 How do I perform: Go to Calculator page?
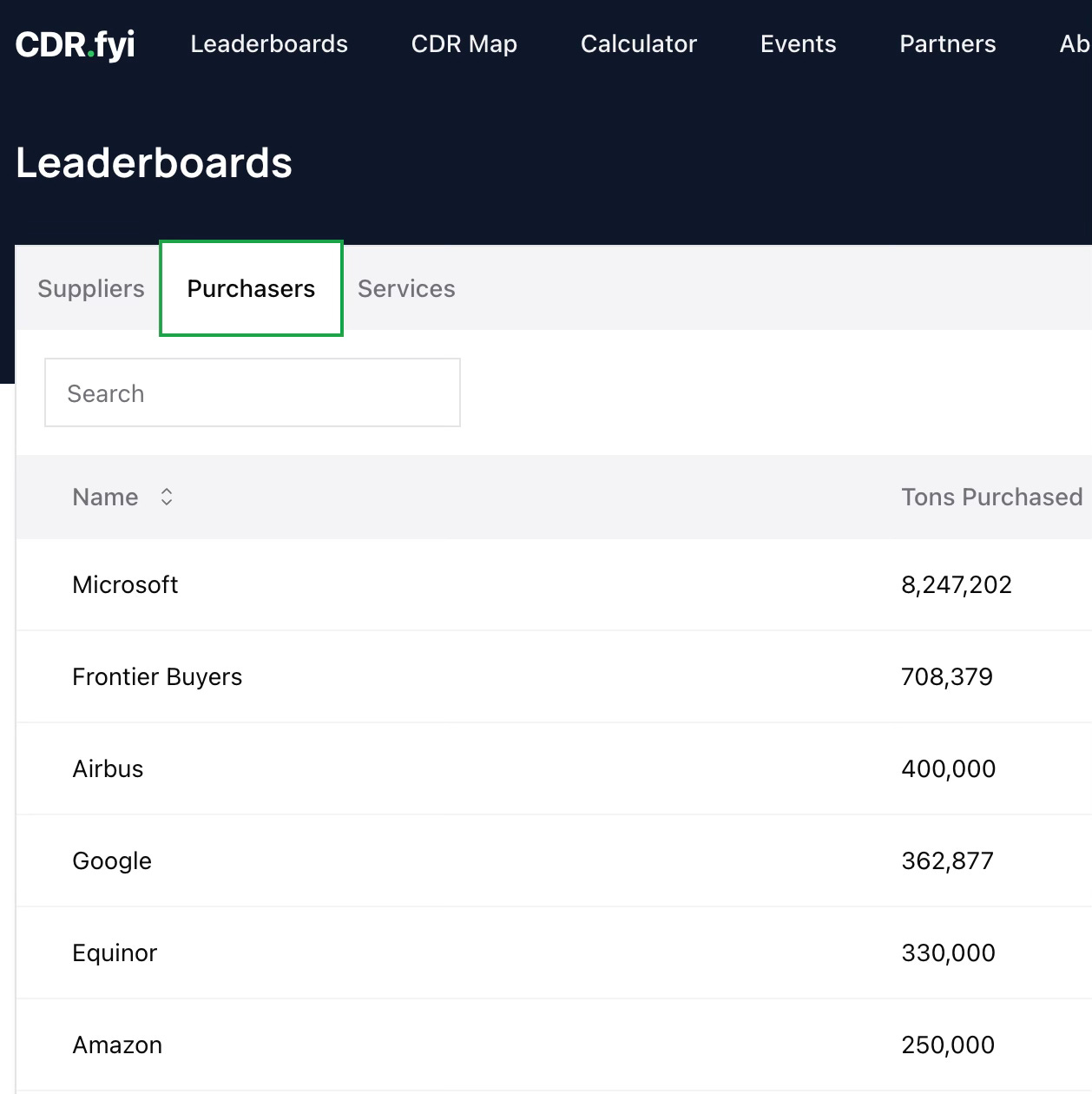(639, 43)
